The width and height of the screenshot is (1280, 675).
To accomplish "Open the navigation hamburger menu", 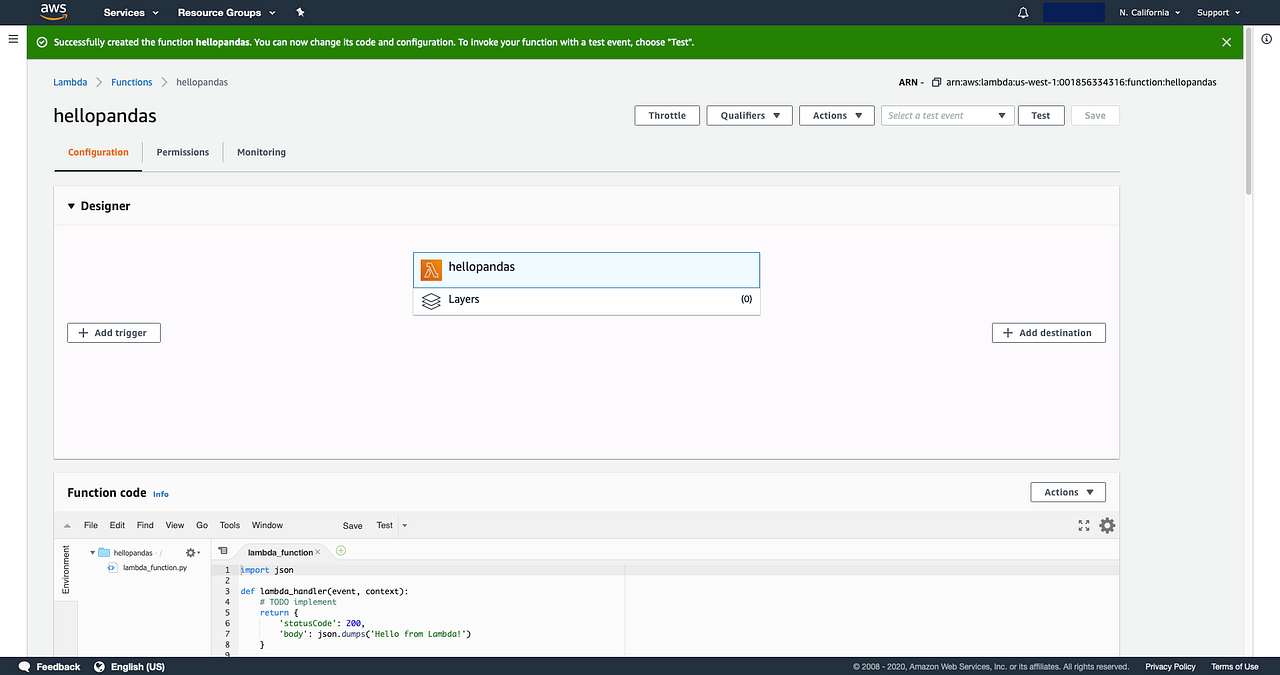I will coord(13,39).
